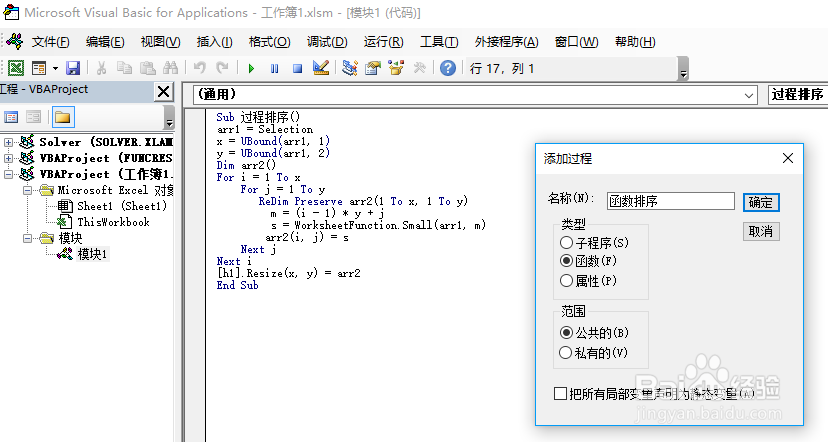Click the Reset stop icon
The width and height of the screenshot is (828, 442).
(297, 69)
